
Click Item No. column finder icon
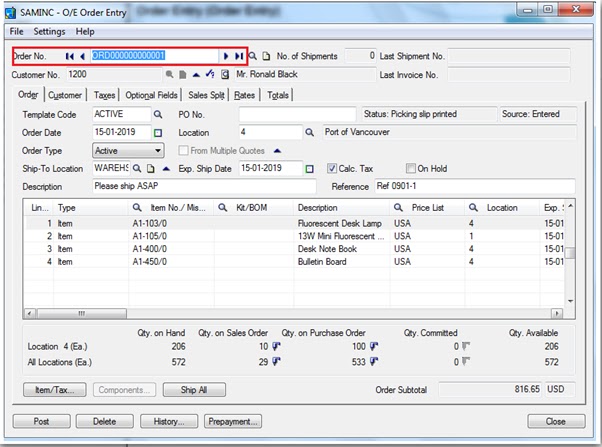coord(137,208)
